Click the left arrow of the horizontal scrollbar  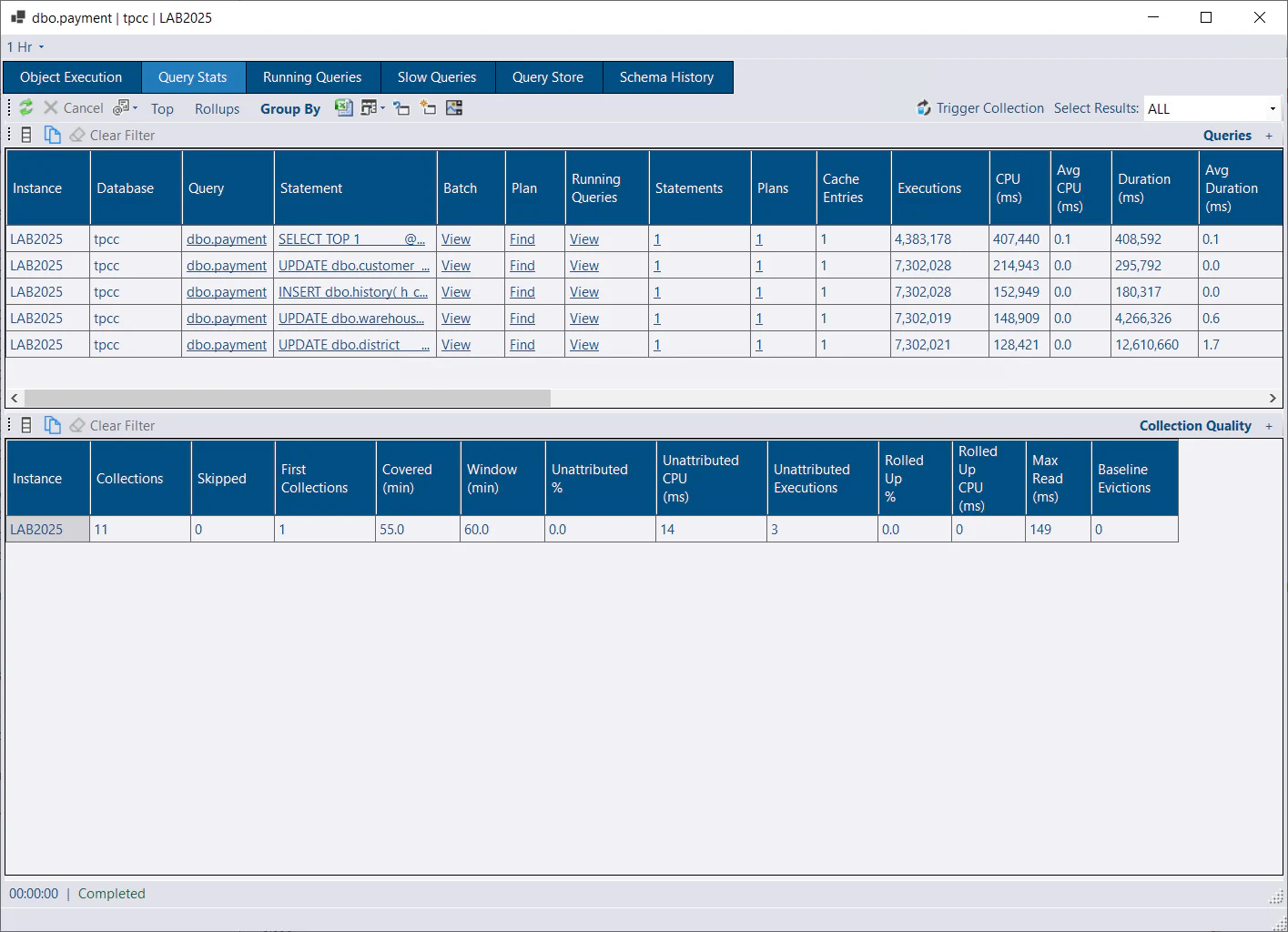coord(15,399)
